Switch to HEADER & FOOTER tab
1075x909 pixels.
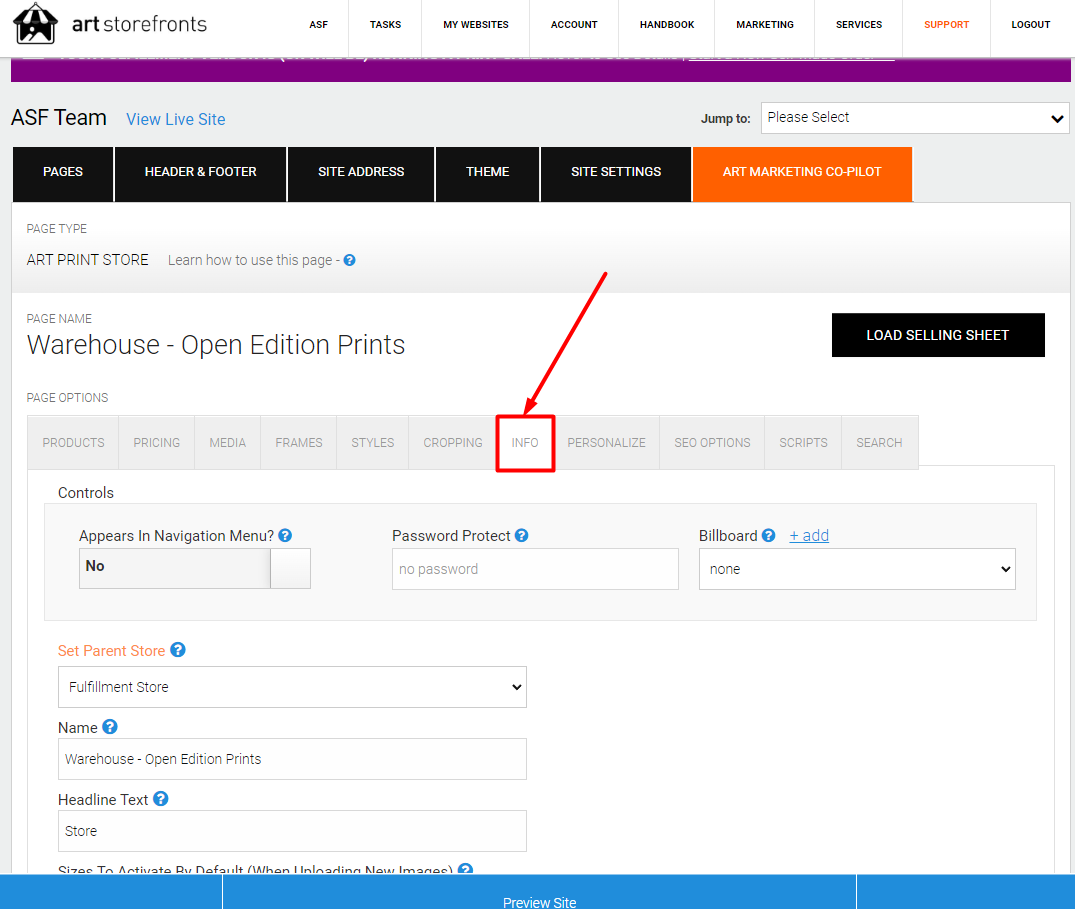click(x=200, y=172)
